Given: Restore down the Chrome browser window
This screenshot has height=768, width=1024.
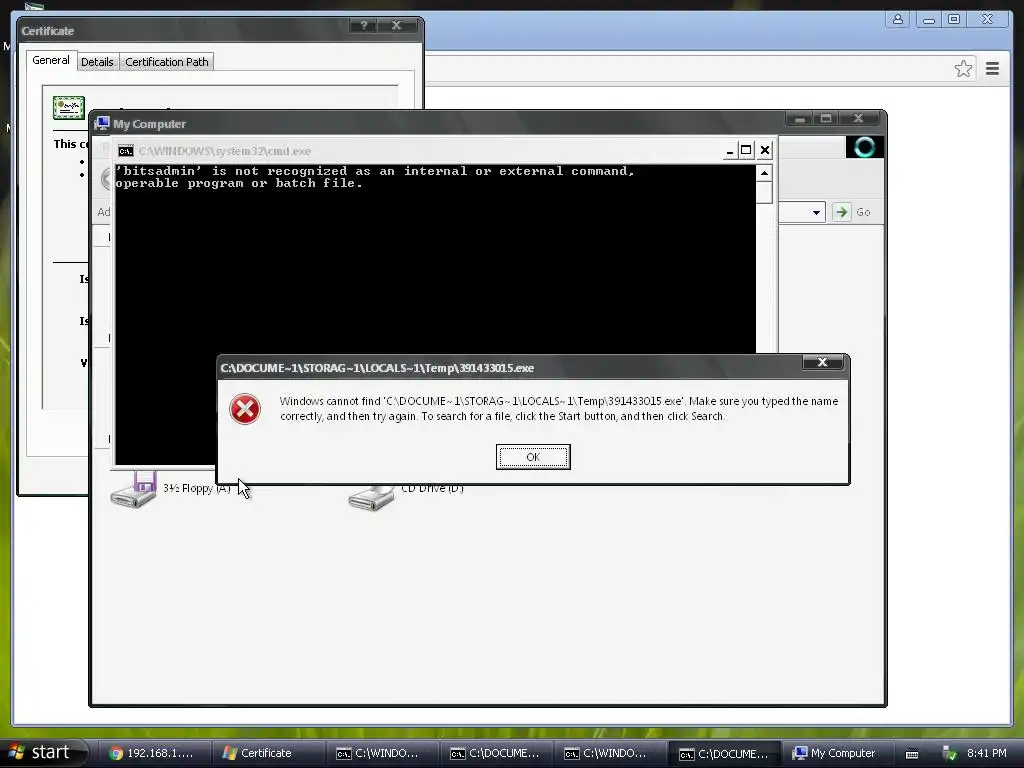Looking at the screenshot, I should (x=954, y=20).
